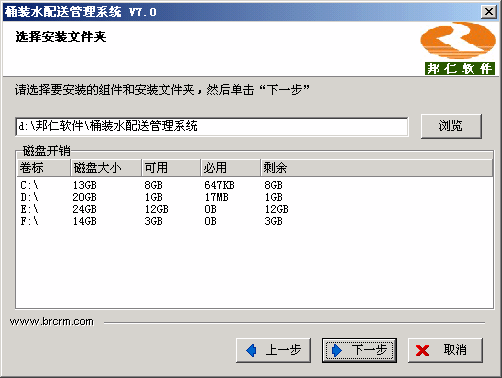Select the D:\ drive row

point(255,197)
